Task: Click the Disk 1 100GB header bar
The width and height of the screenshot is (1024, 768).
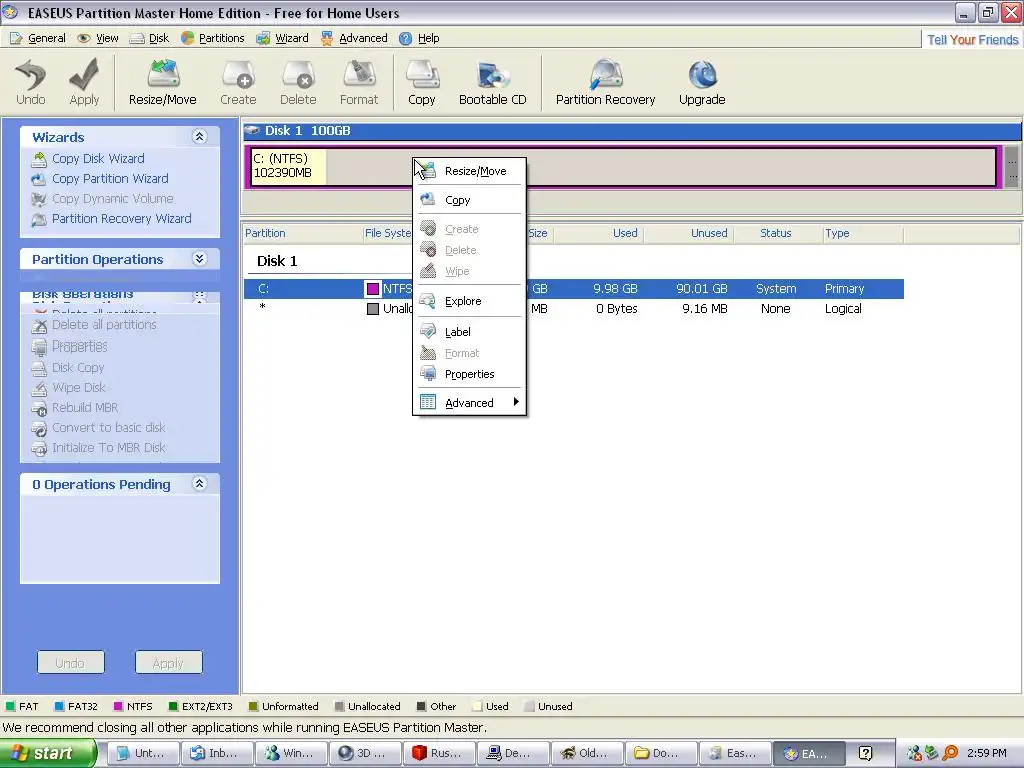Action: (x=632, y=131)
